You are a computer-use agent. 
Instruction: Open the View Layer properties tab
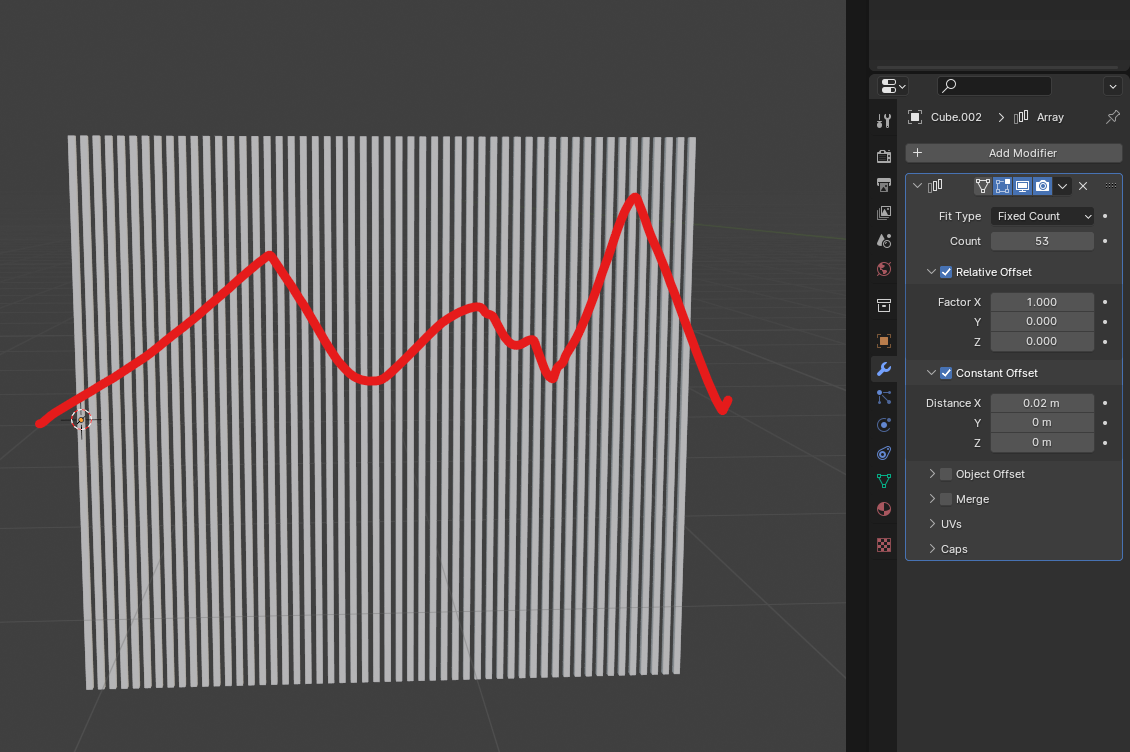[x=884, y=213]
